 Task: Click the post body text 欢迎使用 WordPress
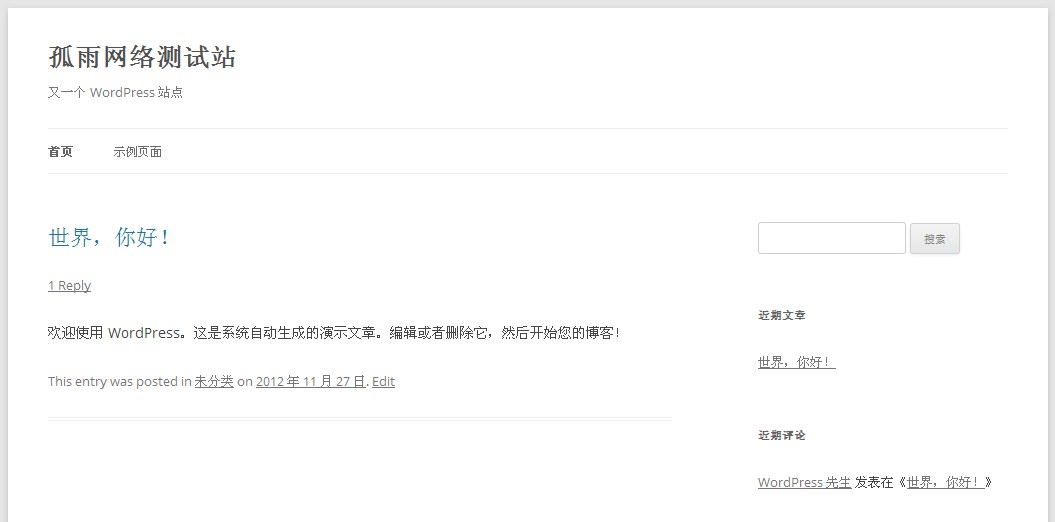pos(334,333)
